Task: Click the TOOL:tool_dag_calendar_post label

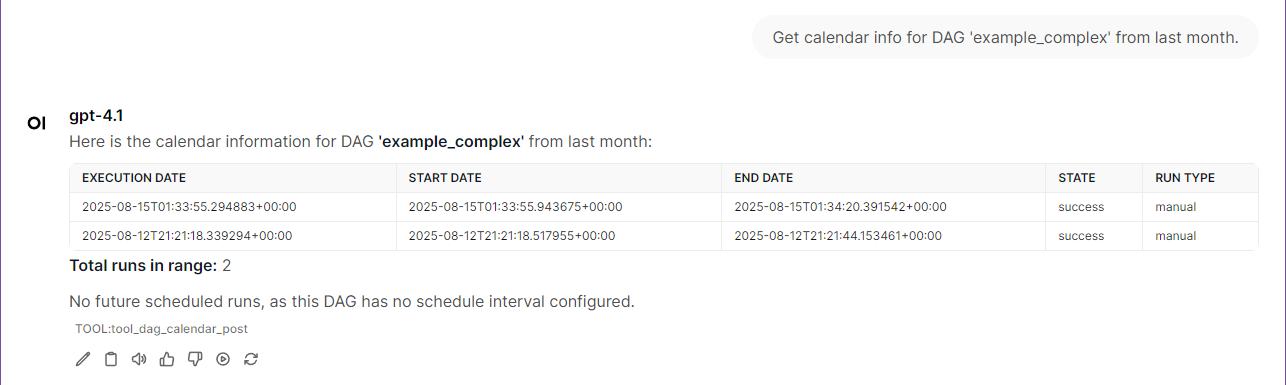Action: (161, 328)
